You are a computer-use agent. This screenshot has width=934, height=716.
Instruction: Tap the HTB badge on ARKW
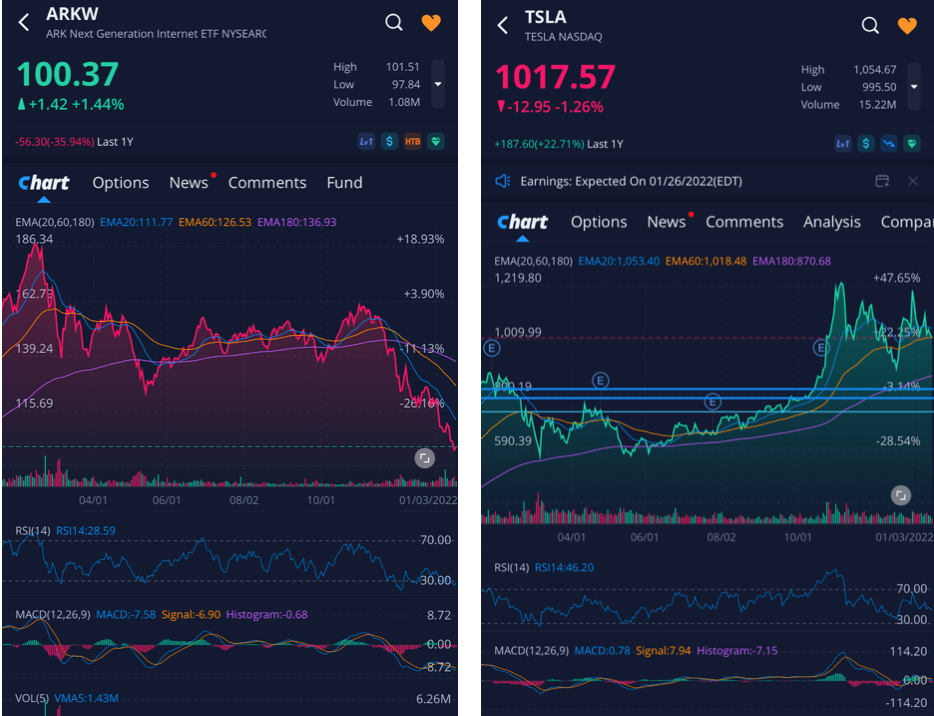(x=412, y=142)
